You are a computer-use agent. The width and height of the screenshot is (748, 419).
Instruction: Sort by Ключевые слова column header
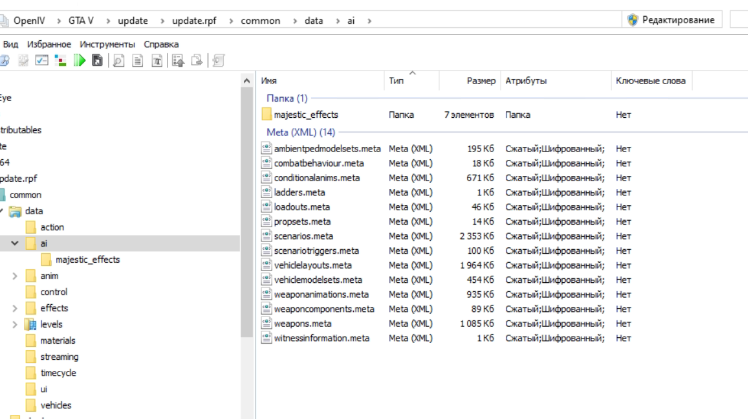point(651,81)
